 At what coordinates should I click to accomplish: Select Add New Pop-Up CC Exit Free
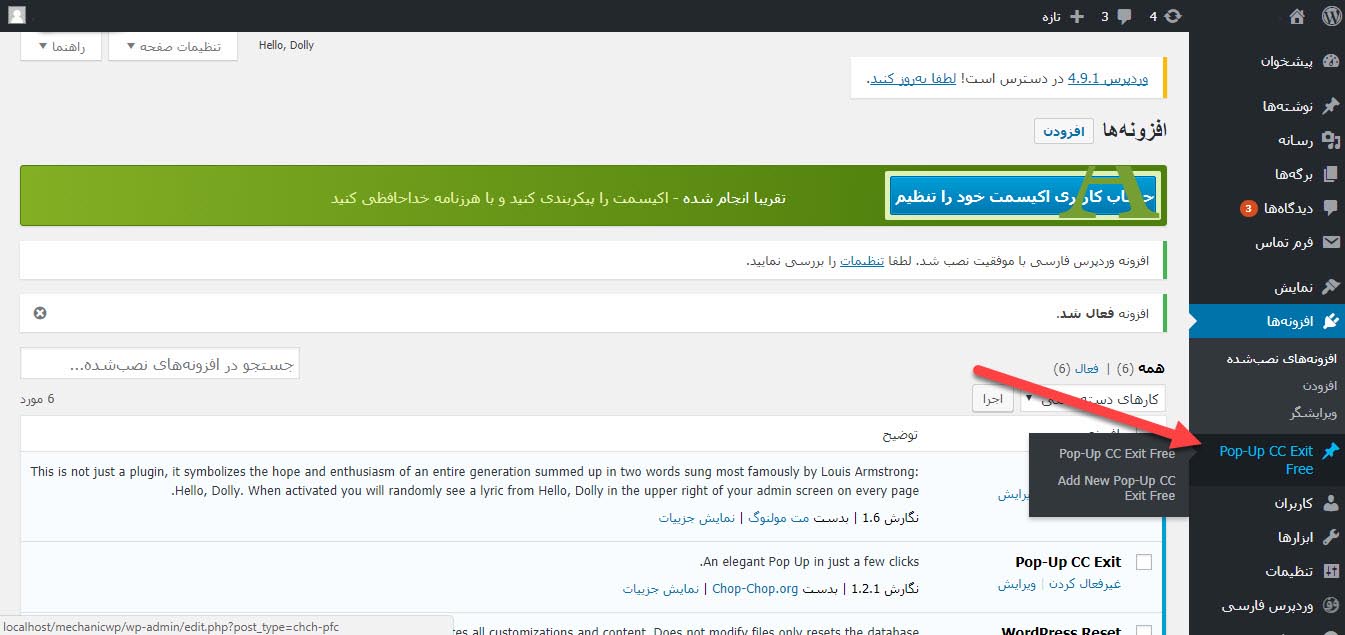pos(1117,488)
